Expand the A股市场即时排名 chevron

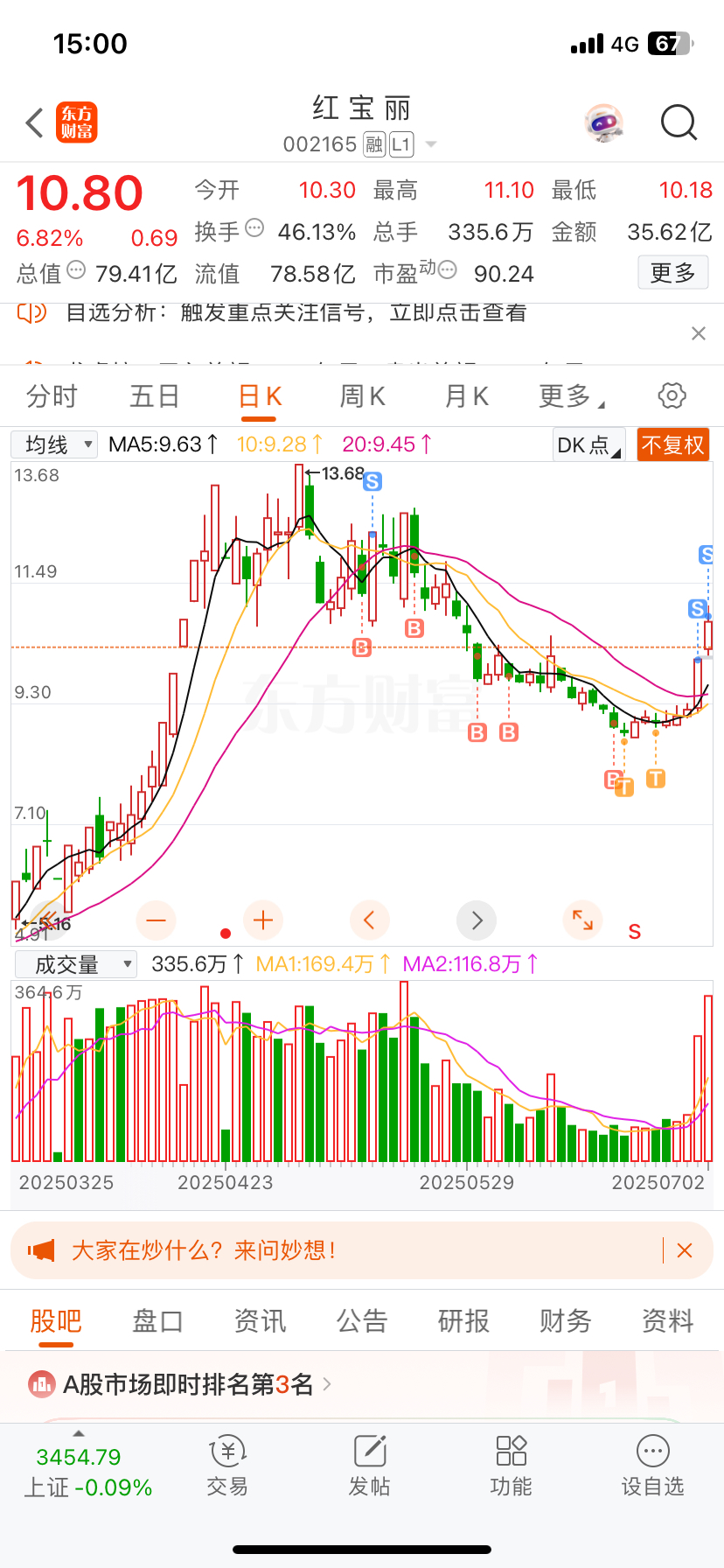tap(327, 1384)
